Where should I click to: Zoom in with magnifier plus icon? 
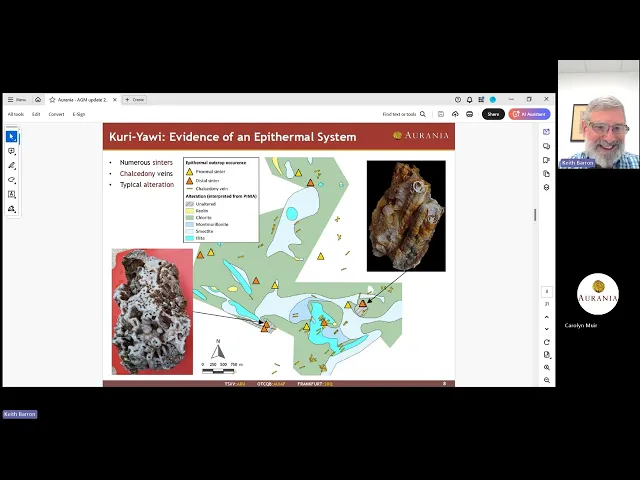[x=547, y=367]
